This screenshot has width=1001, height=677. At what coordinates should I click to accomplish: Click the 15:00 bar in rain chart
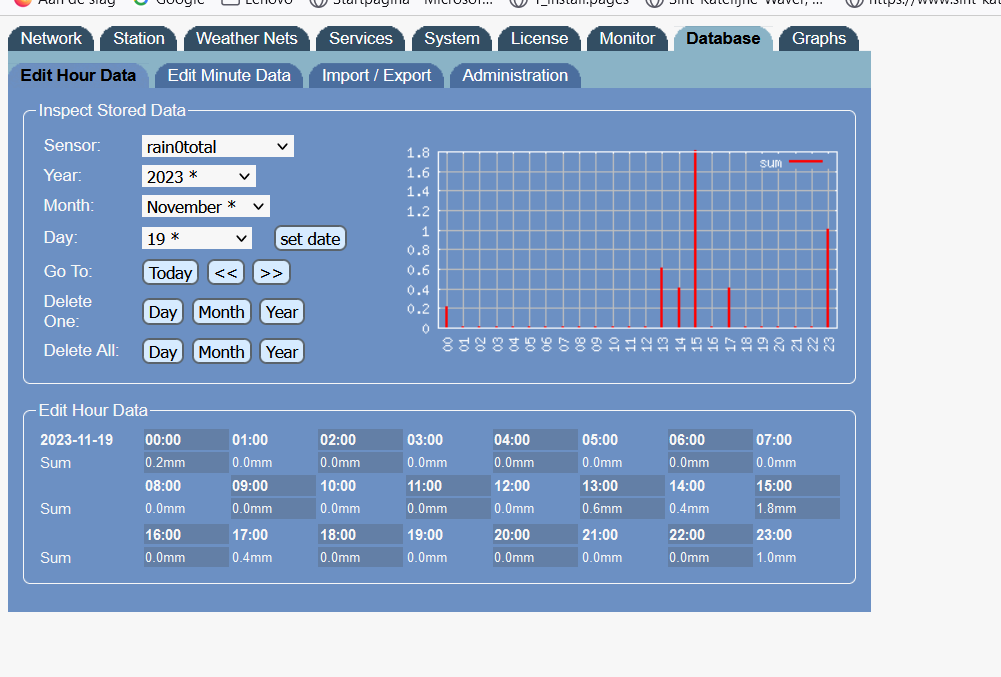pos(695,240)
